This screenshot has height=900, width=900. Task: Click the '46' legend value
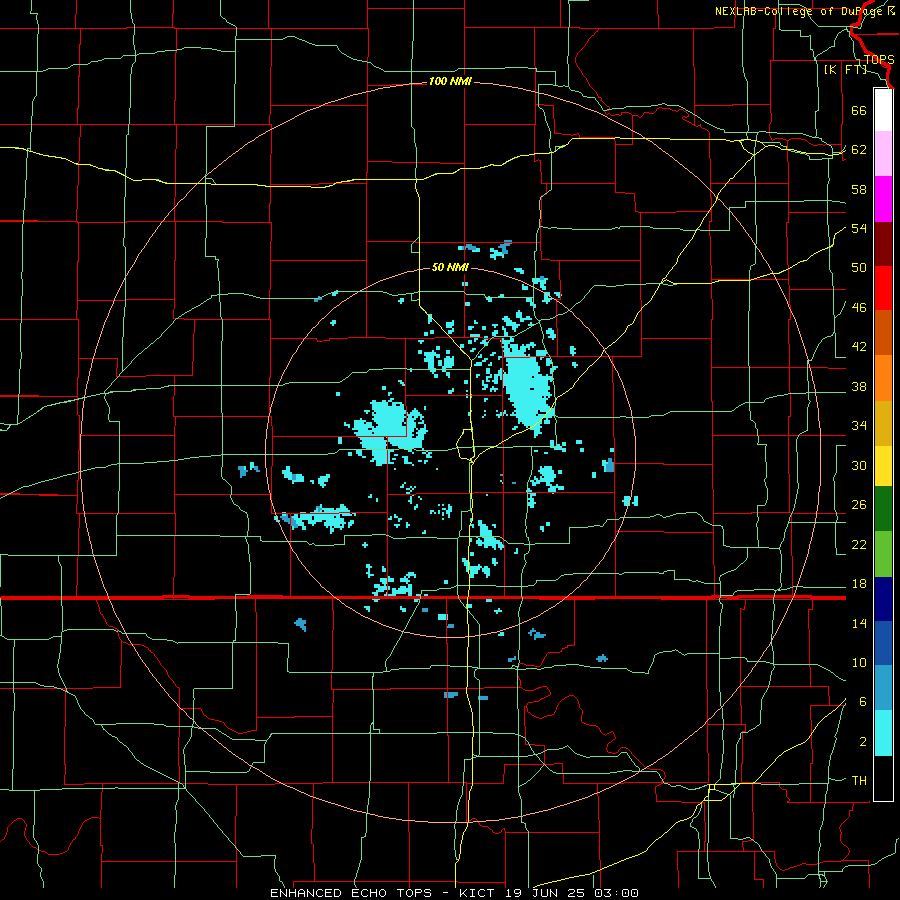pyautogui.click(x=859, y=308)
